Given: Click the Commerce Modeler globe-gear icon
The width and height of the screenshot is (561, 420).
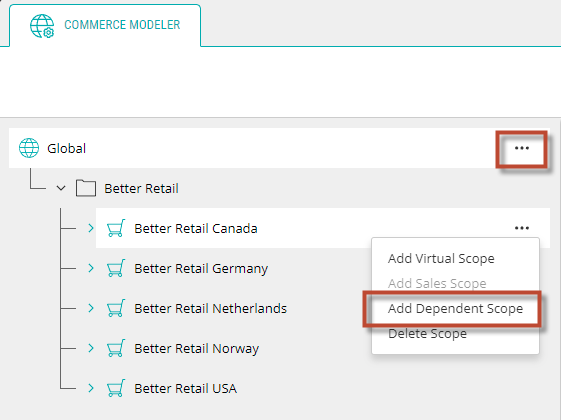Looking at the screenshot, I should (x=42, y=26).
